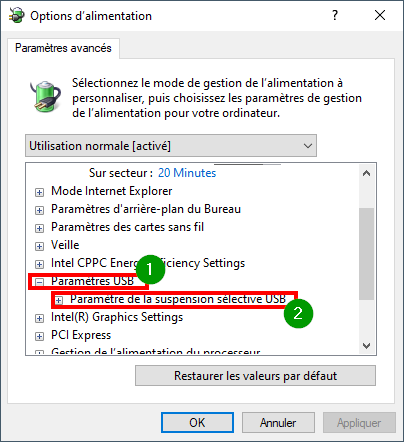Expand Intel(R) Graphics Settings node
This screenshot has height=442, width=404.
[39, 318]
